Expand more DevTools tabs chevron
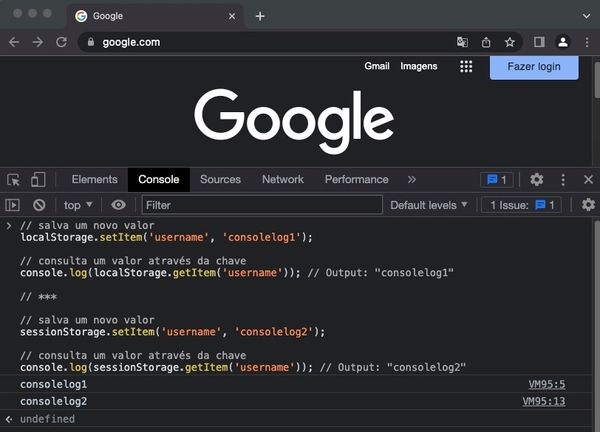Screen dimensions: 600x432 (x=411, y=180)
